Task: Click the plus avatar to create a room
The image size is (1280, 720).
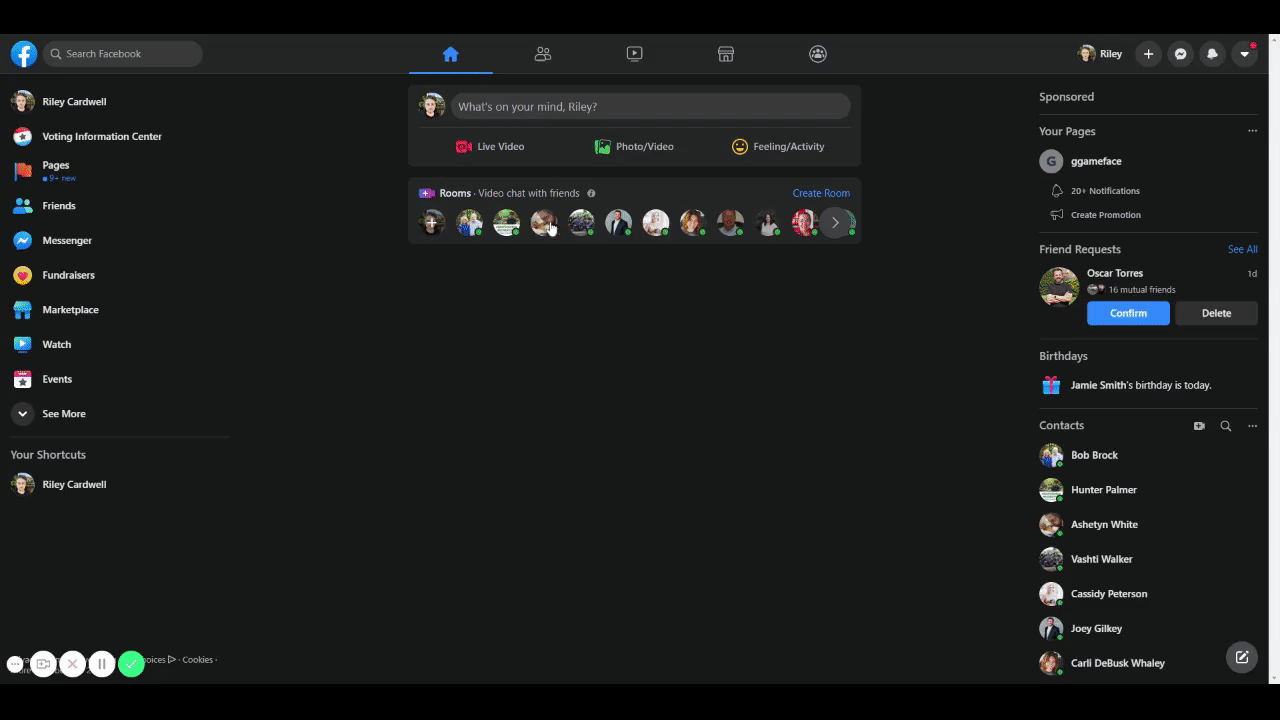Action: pyautogui.click(x=432, y=222)
